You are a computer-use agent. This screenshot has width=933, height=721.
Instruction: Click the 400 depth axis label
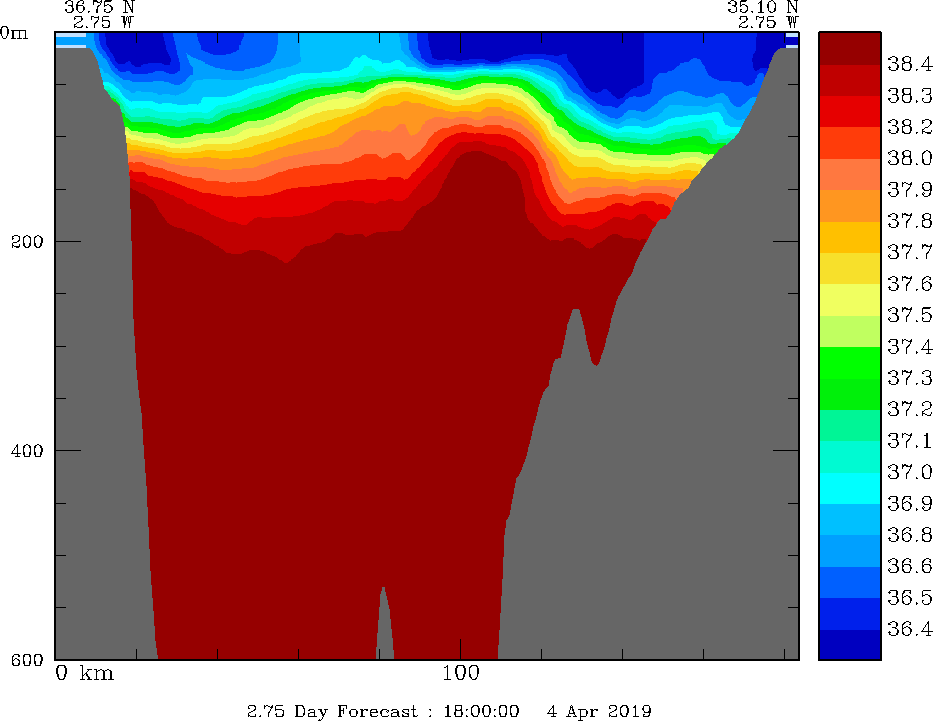(27, 451)
